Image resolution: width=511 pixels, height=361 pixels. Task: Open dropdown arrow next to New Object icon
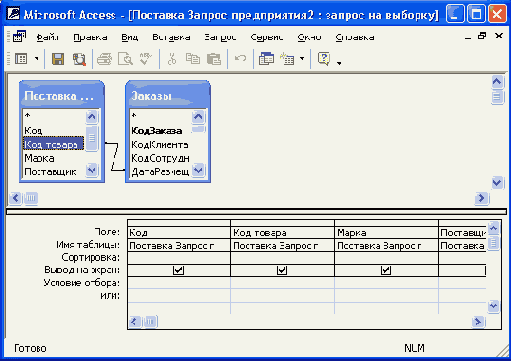coord(302,59)
